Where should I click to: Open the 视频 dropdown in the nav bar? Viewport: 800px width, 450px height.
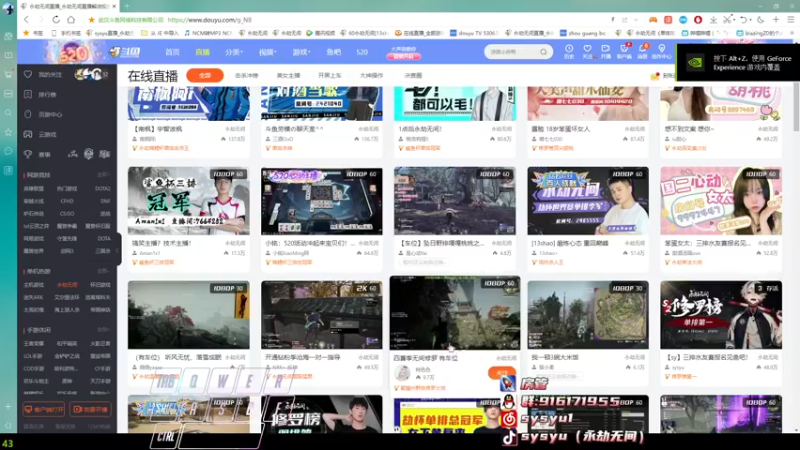[x=268, y=52]
